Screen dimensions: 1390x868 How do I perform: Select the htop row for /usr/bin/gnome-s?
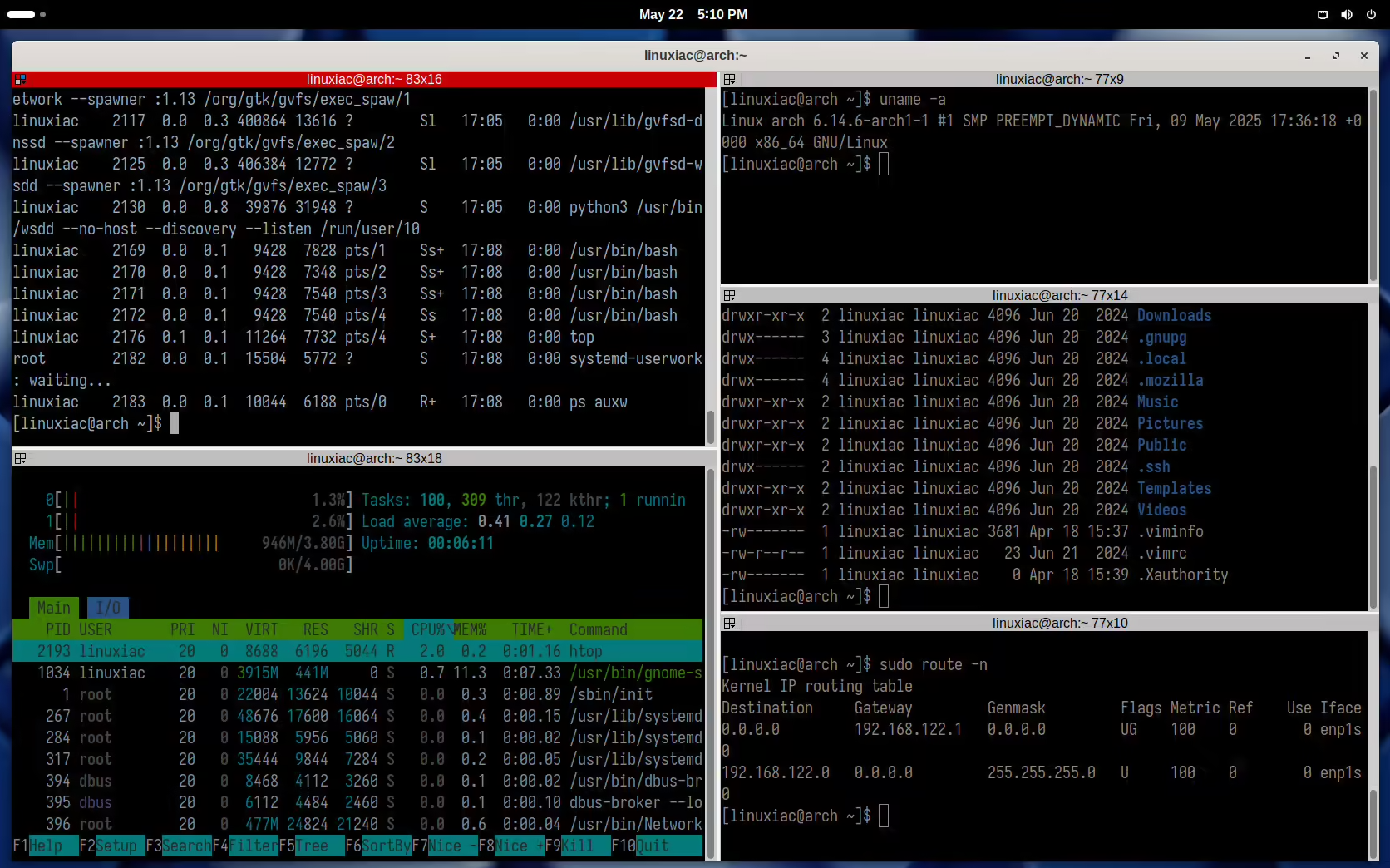(x=357, y=673)
